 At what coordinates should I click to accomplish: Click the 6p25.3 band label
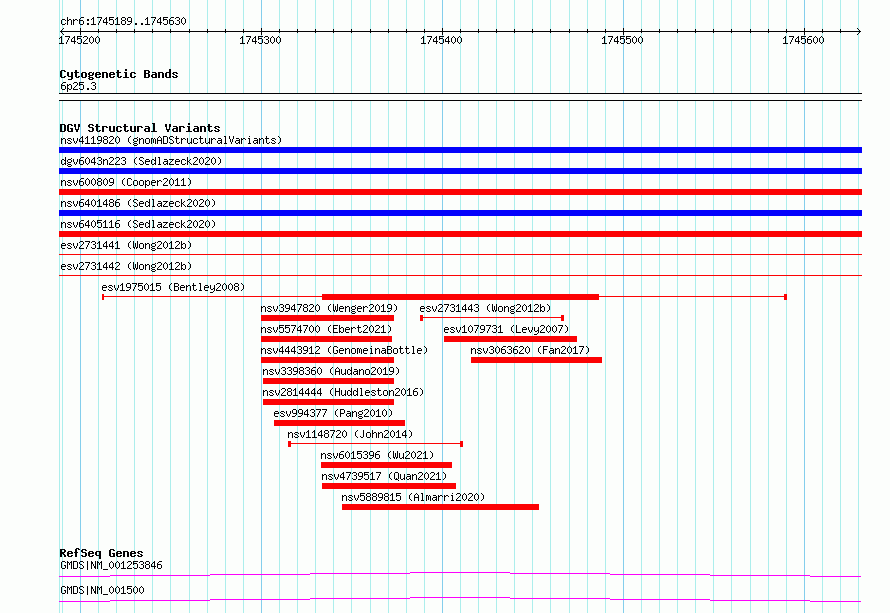coord(78,87)
